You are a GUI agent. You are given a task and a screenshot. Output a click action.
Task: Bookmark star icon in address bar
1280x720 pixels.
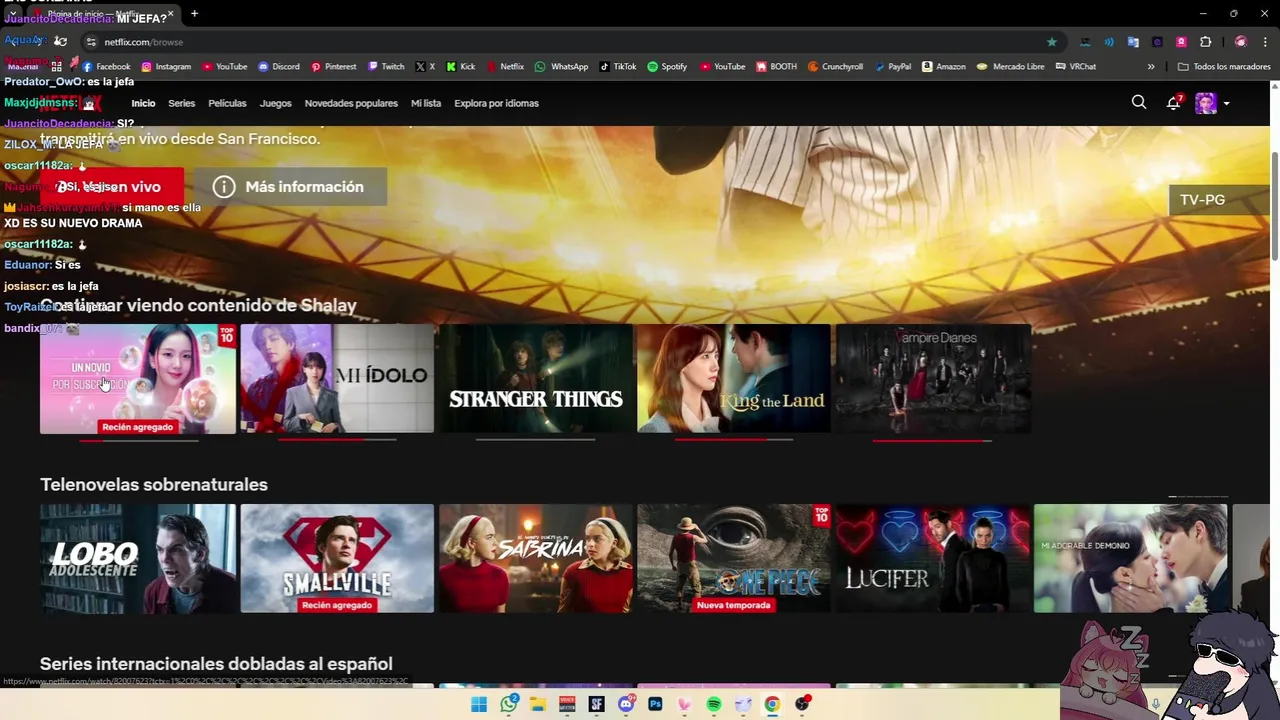point(1051,42)
